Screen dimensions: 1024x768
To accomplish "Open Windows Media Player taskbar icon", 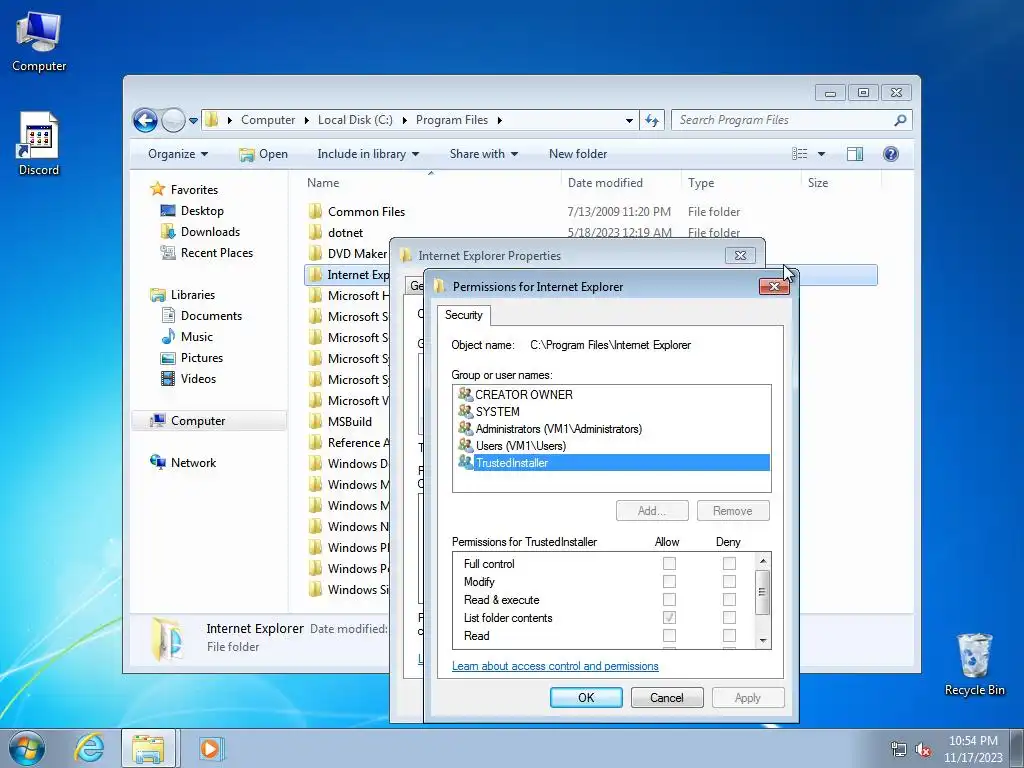I will pos(210,748).
